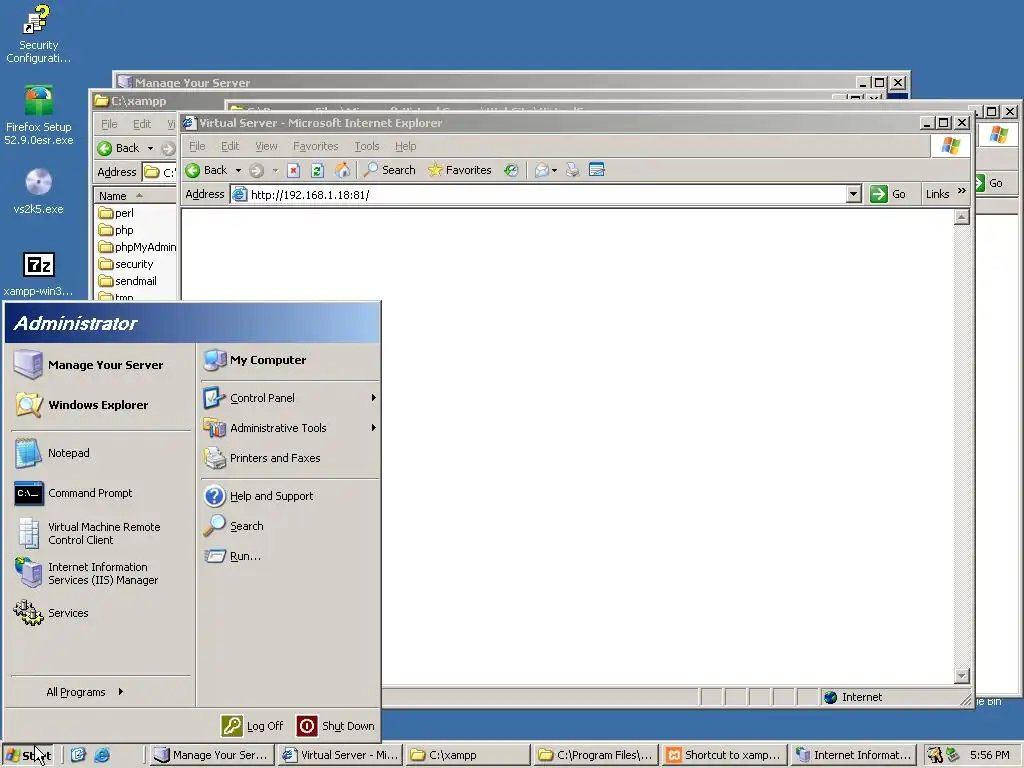Click the URL address field in Internet Explorer
The image size is (1024, 768).
(x=539, y=195)
